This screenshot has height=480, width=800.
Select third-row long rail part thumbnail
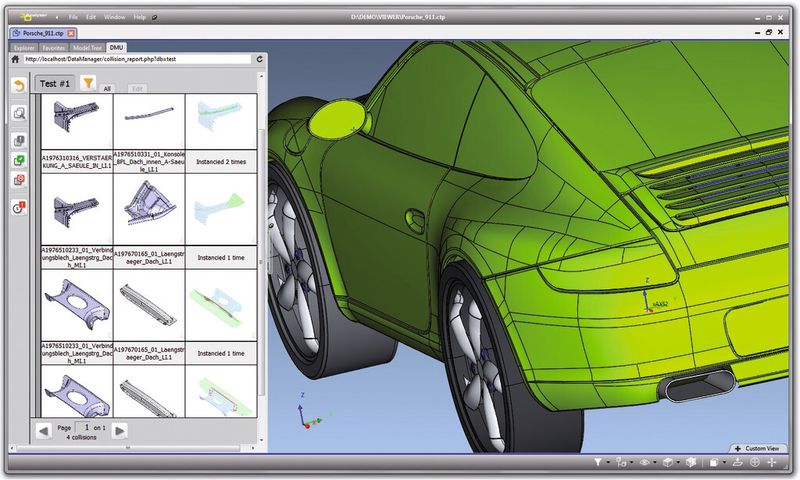(x=149, y=305)
